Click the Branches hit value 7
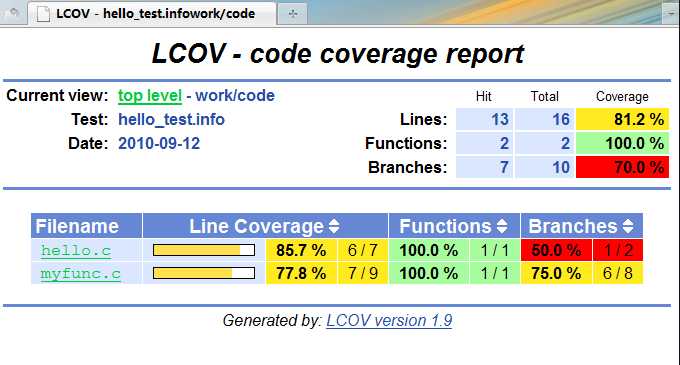 [484, 167]
